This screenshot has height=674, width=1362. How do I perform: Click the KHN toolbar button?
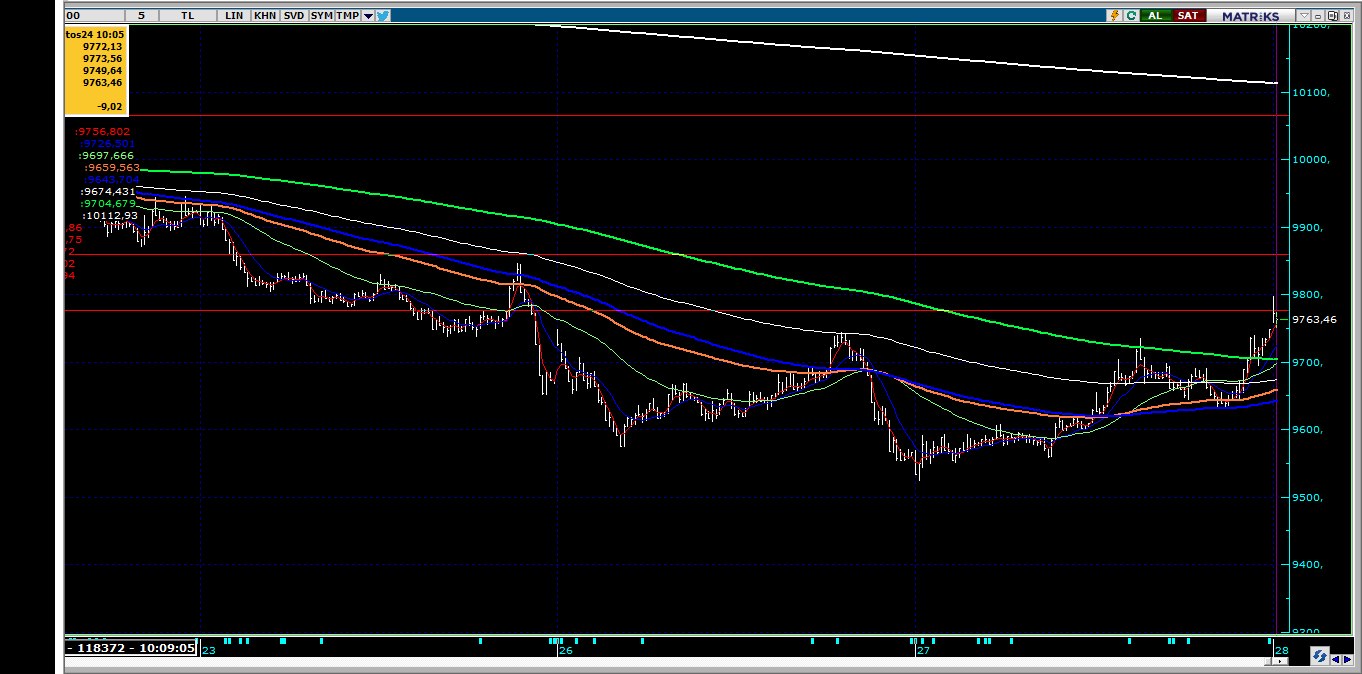click(265, 15)
